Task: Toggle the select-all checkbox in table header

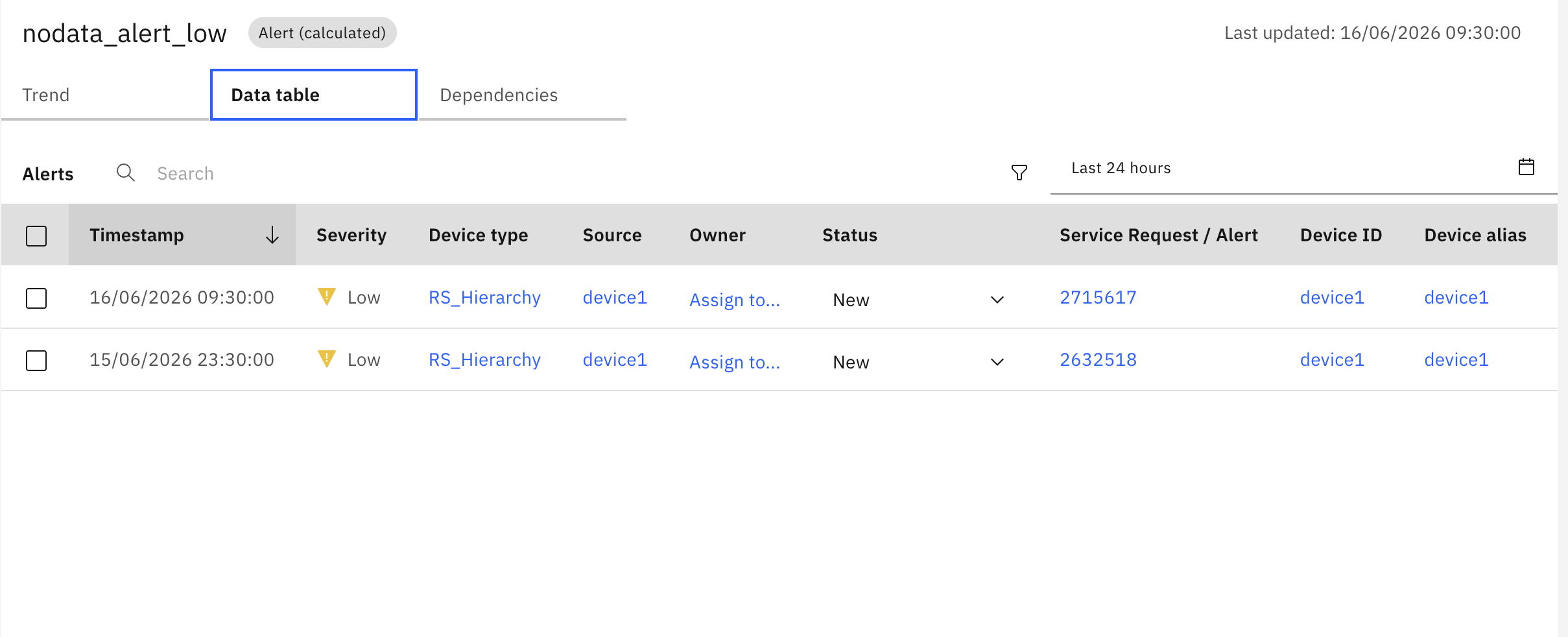Action: (36, 235)
